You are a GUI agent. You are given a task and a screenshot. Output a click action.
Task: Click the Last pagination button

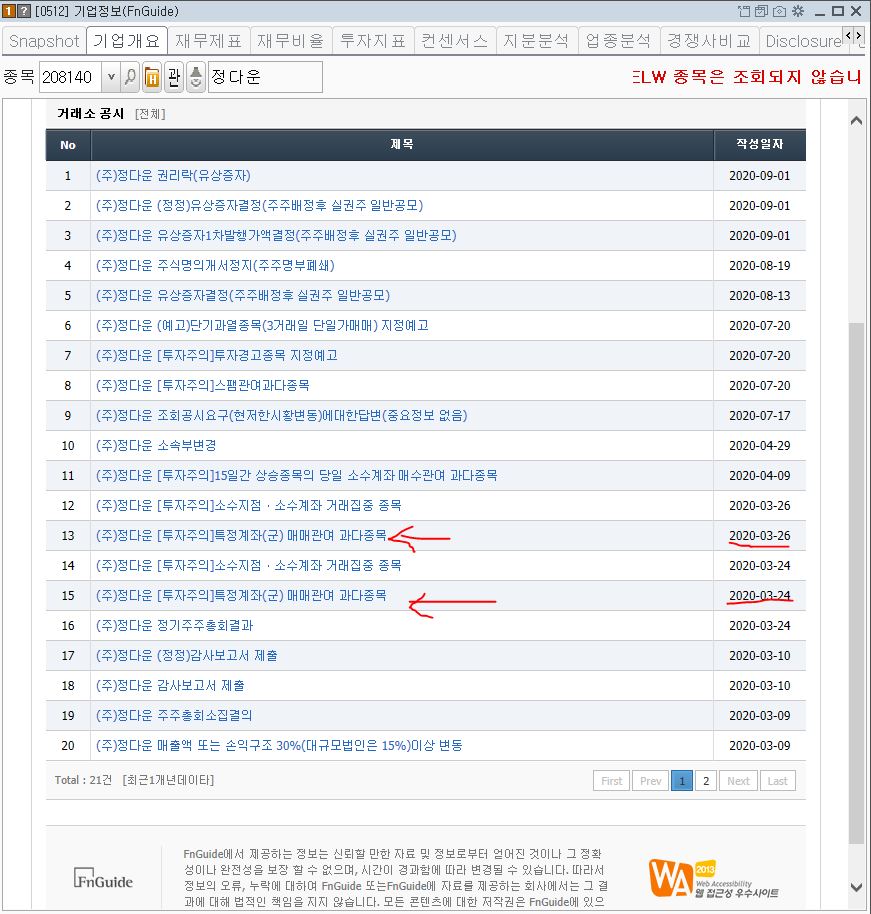[778, 781]
